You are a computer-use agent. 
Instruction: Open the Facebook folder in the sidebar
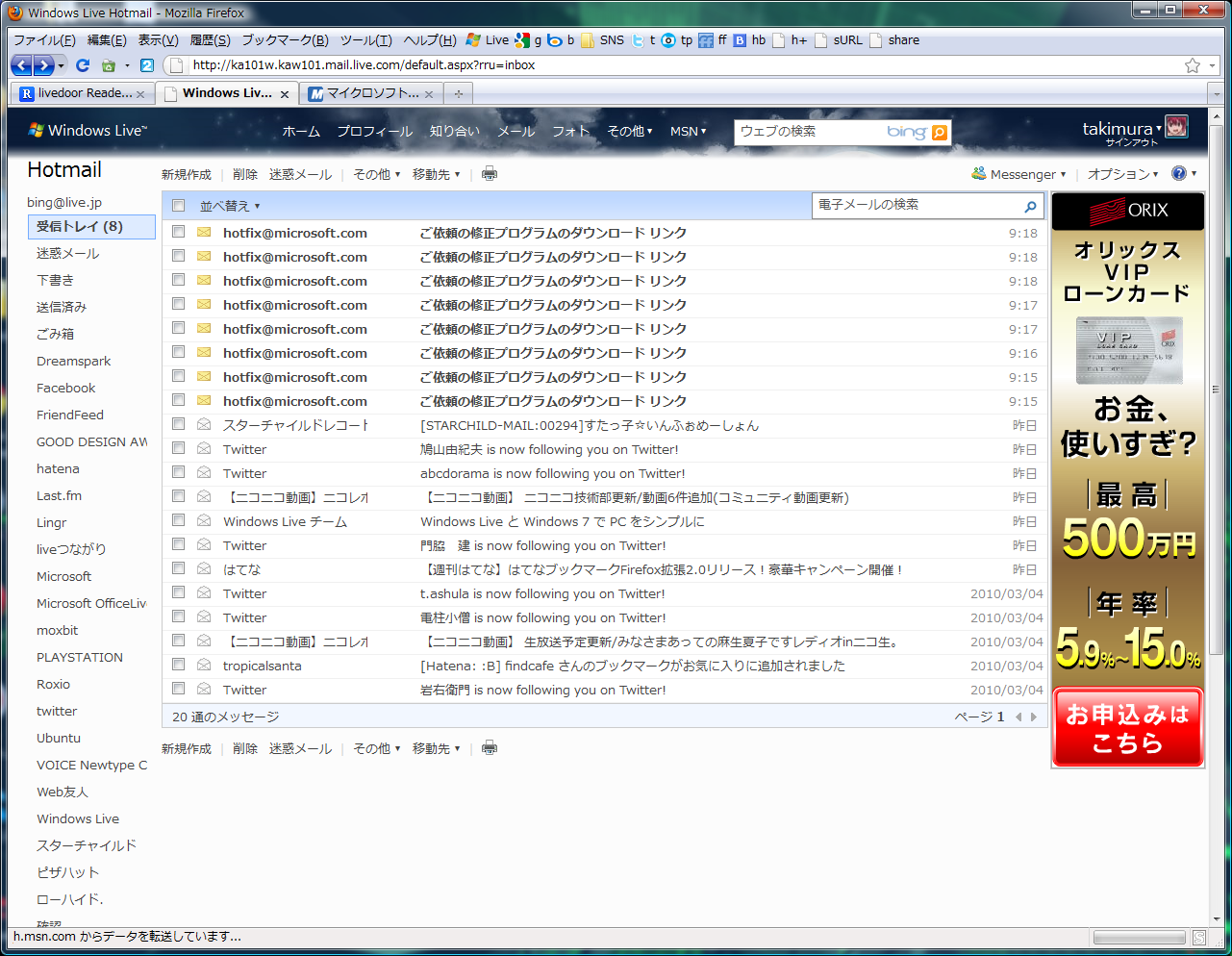[65, 388]
